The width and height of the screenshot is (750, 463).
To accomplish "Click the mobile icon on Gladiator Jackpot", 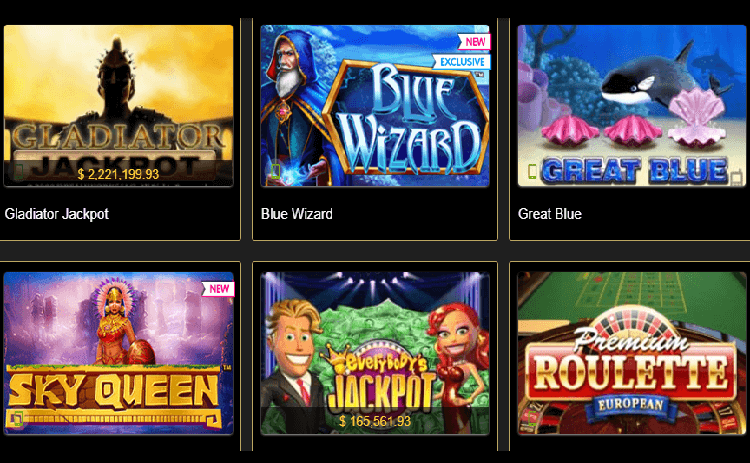I will pos(18,171).
